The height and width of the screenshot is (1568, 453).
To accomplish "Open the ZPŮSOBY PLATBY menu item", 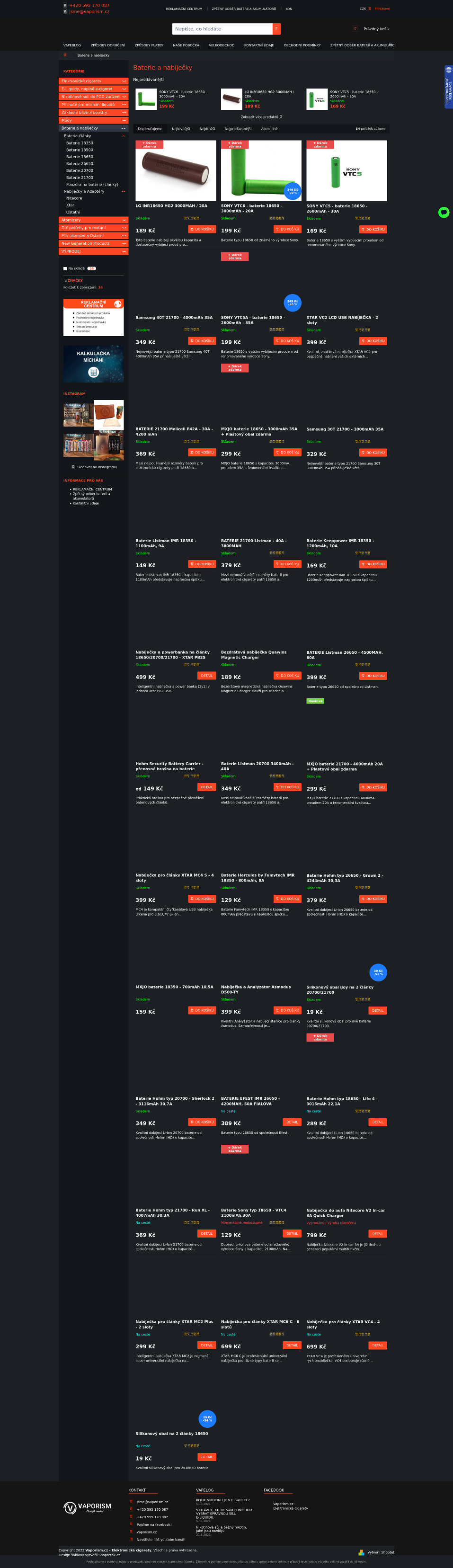I will 149,45.
